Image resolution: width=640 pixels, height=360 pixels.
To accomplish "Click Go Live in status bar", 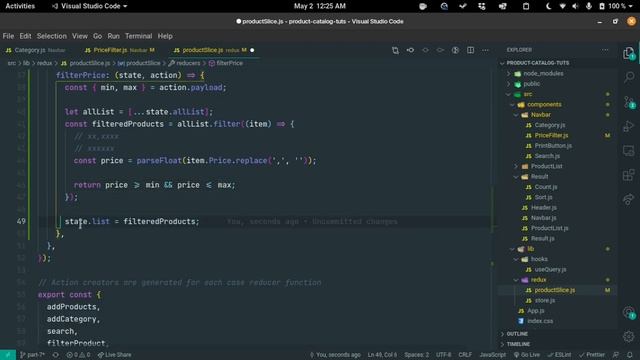I will [x=527, y=355].
